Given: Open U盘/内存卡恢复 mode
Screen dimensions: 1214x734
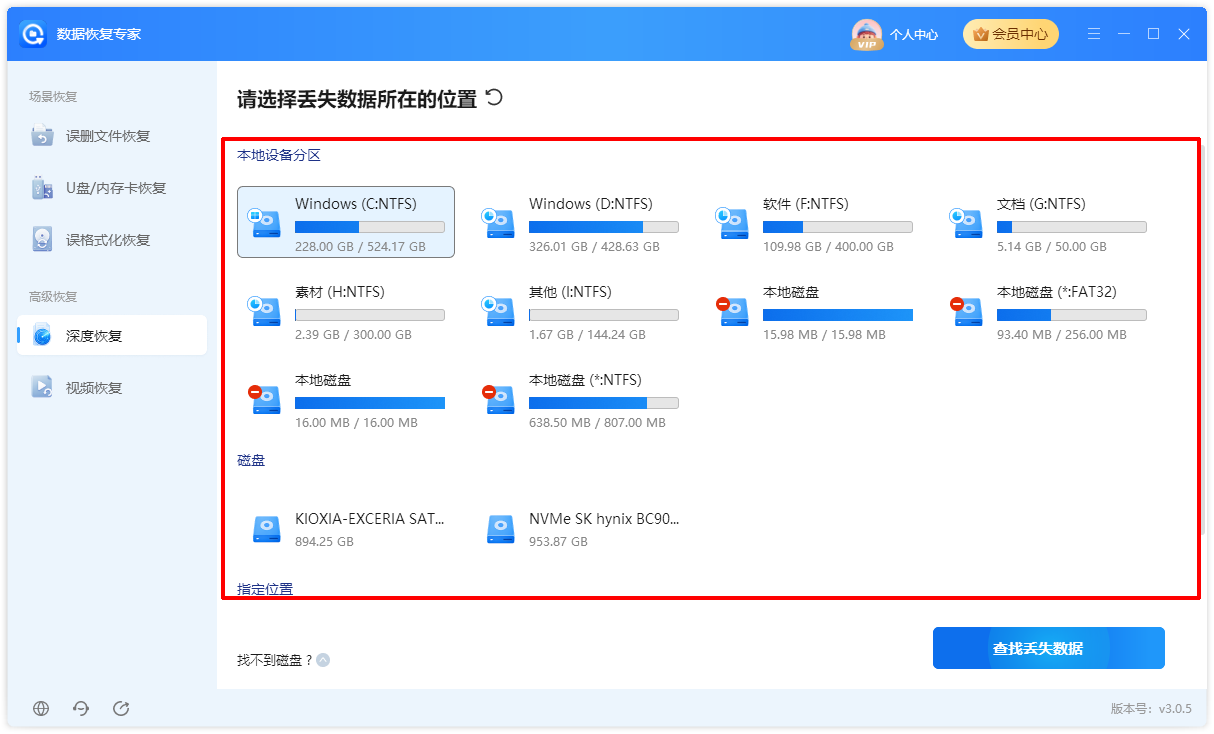Looking at the screenshot, I should [x=112, y=188].
